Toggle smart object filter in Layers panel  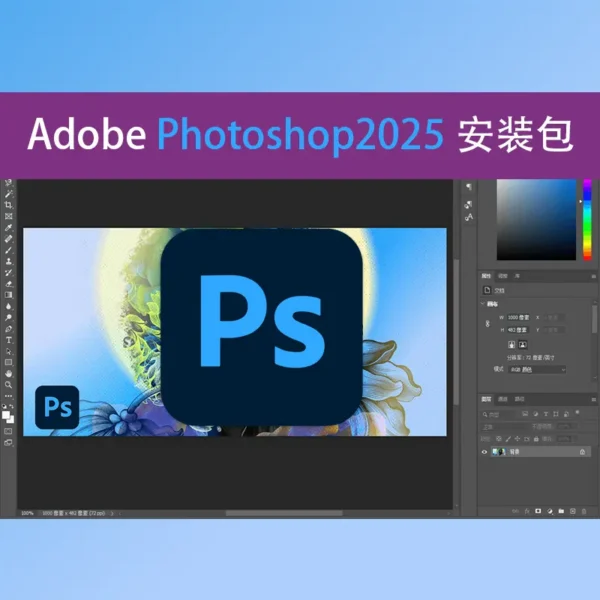(x=566, y=414)
